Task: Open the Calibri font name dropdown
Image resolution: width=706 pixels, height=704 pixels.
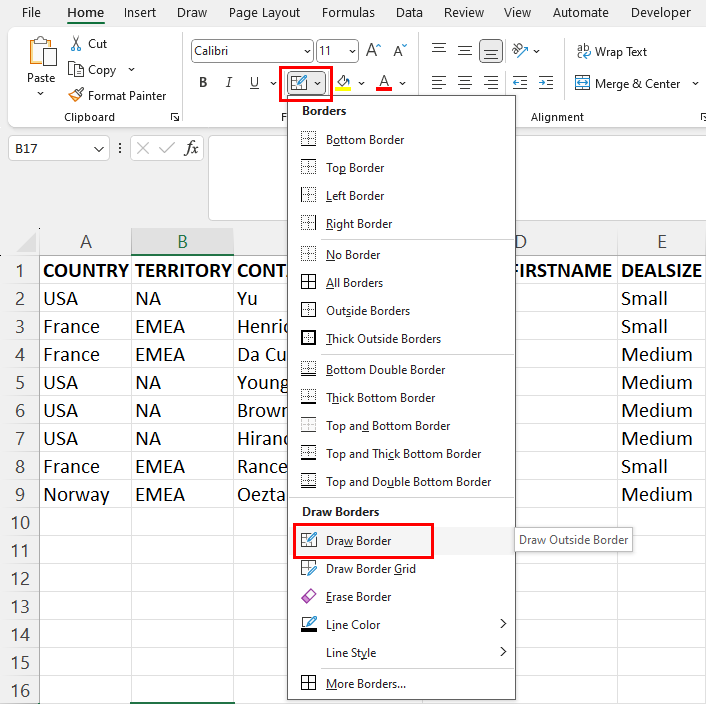Action: click(308, 51)
